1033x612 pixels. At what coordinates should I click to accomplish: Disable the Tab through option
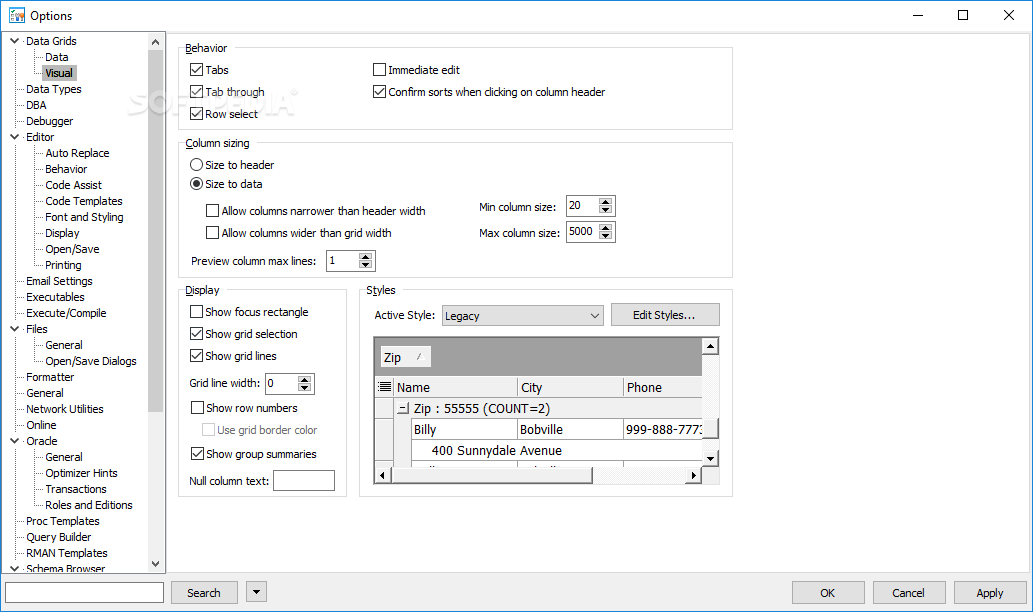(196, 92)
